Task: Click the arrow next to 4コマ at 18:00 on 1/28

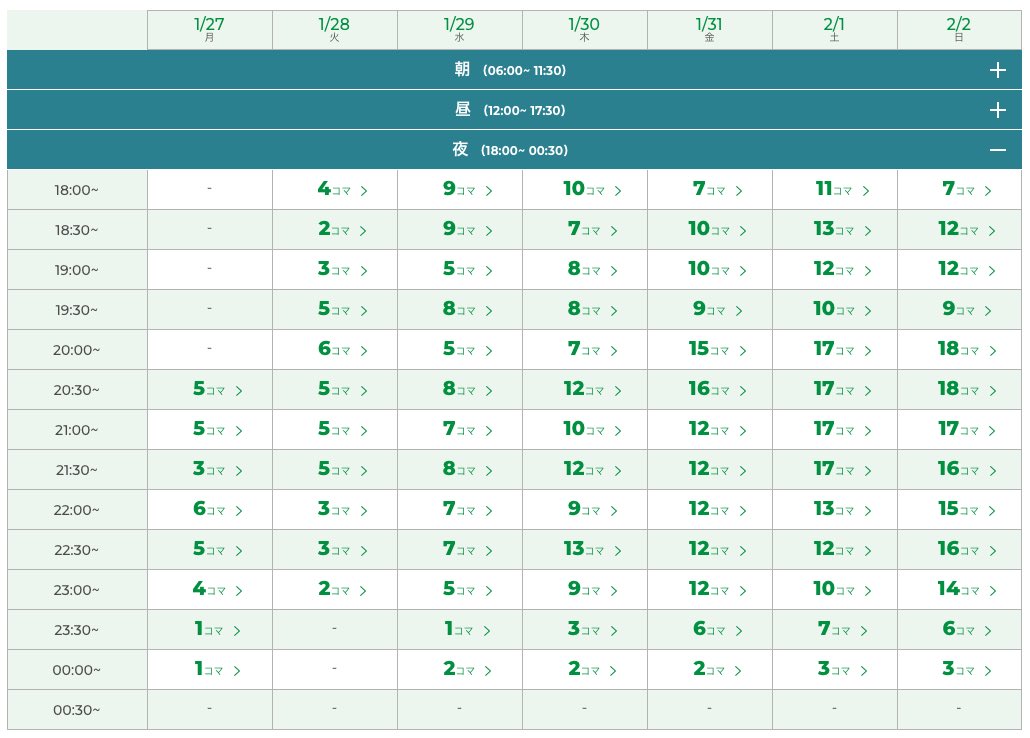Action: [x=364, y=191]
